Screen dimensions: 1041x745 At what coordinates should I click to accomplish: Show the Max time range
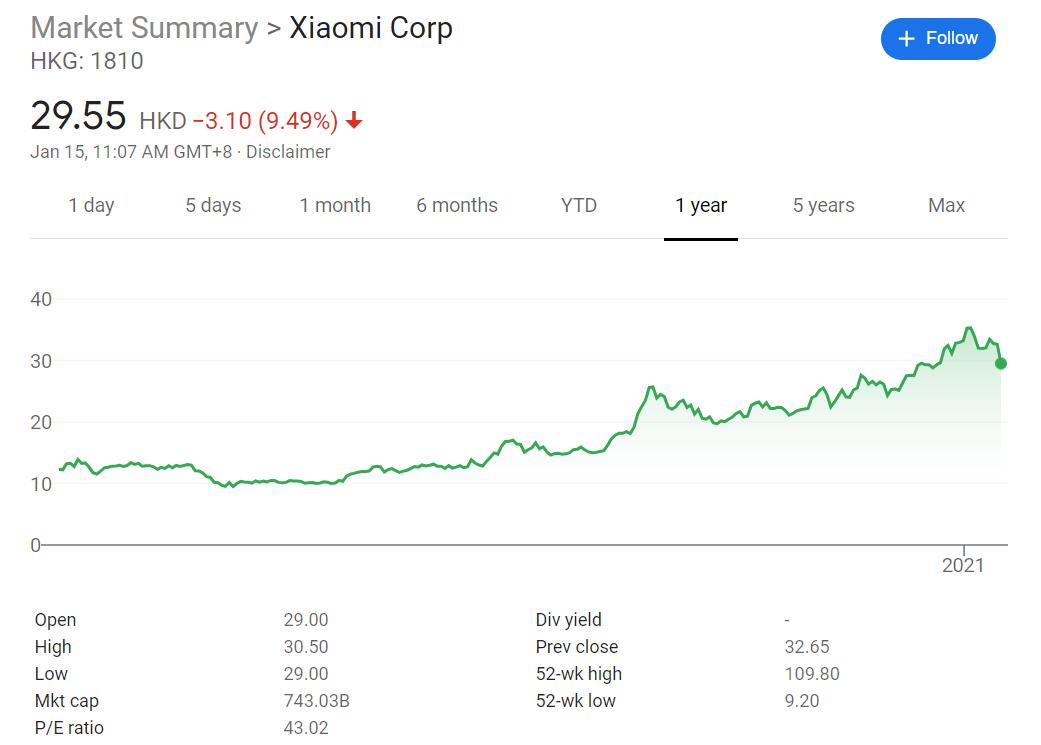point(946,205)
